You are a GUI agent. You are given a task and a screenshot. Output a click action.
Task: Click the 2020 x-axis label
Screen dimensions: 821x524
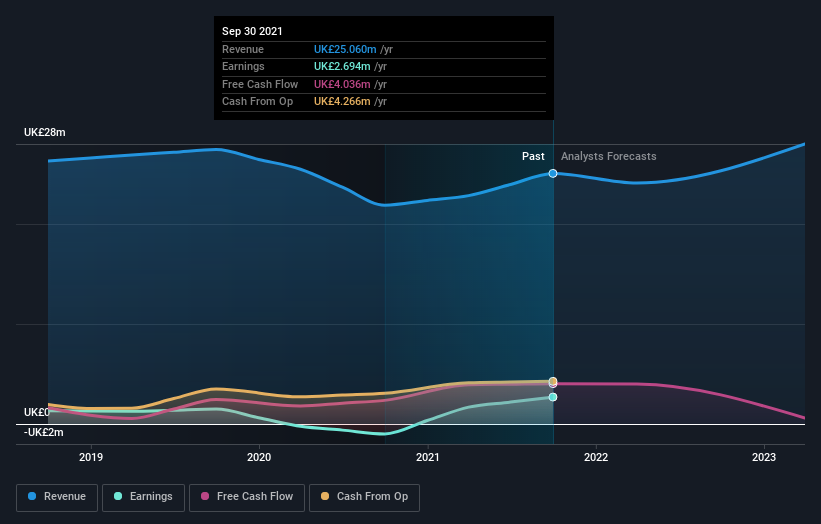click(x=259, y=457)
